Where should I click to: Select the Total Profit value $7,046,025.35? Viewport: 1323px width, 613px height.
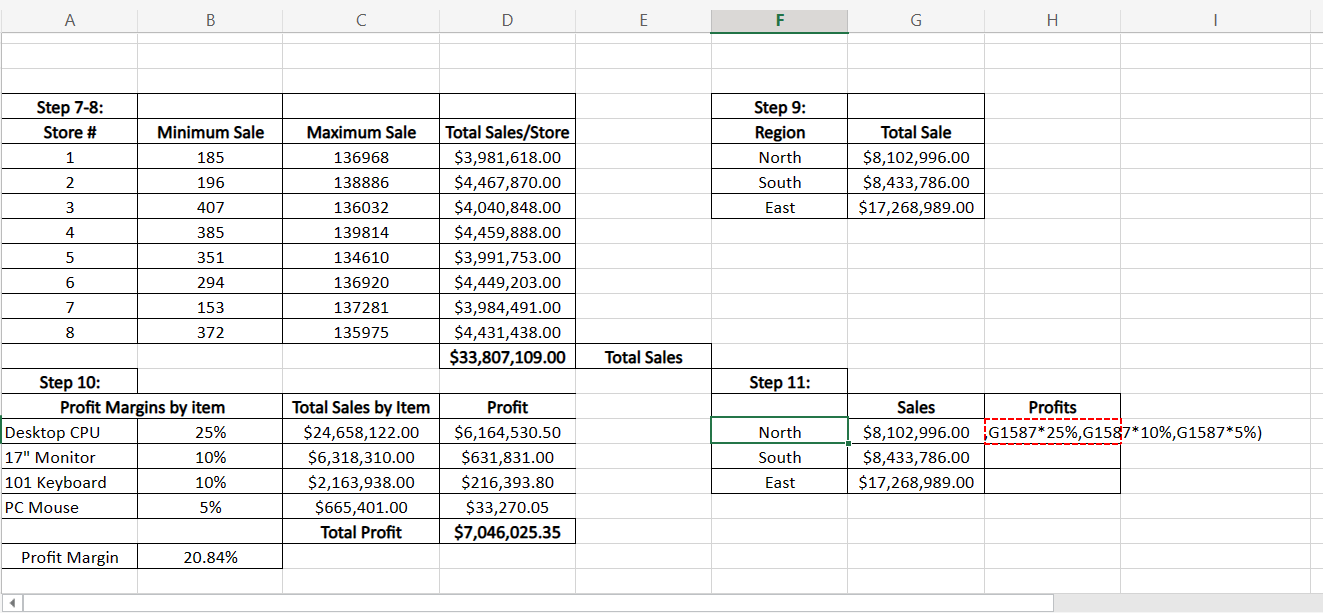click(506, 532)
